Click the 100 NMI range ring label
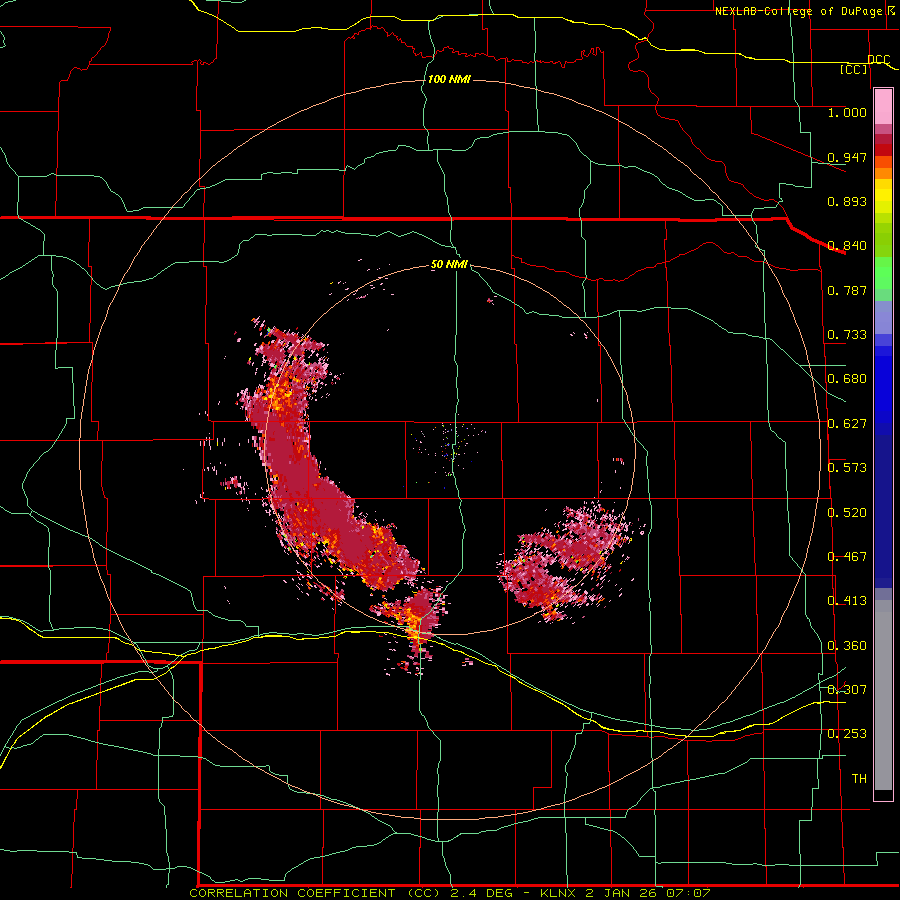This screenshot has width=900, height=900. (449, 79)
